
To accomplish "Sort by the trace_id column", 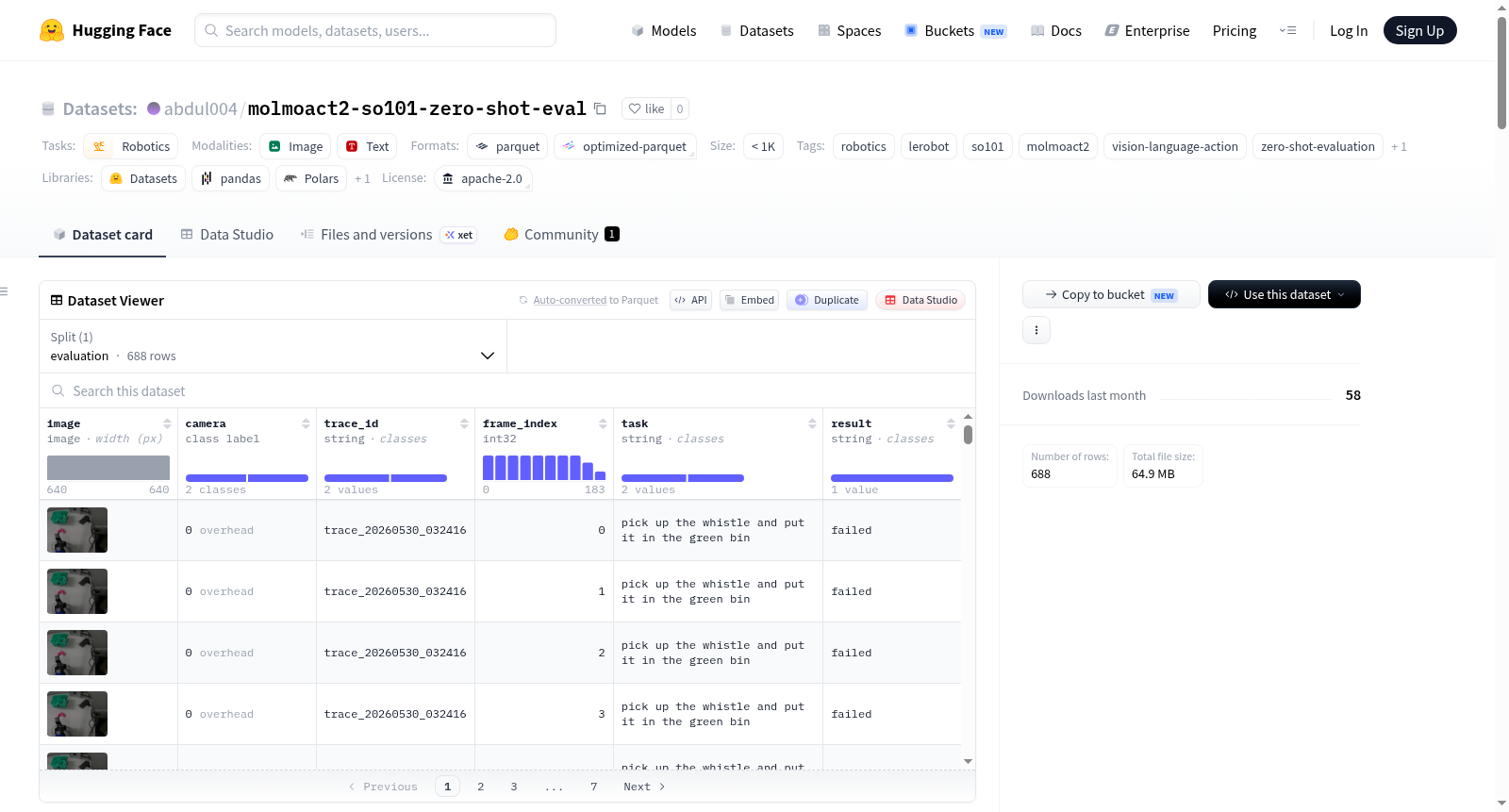I will 464,423.
